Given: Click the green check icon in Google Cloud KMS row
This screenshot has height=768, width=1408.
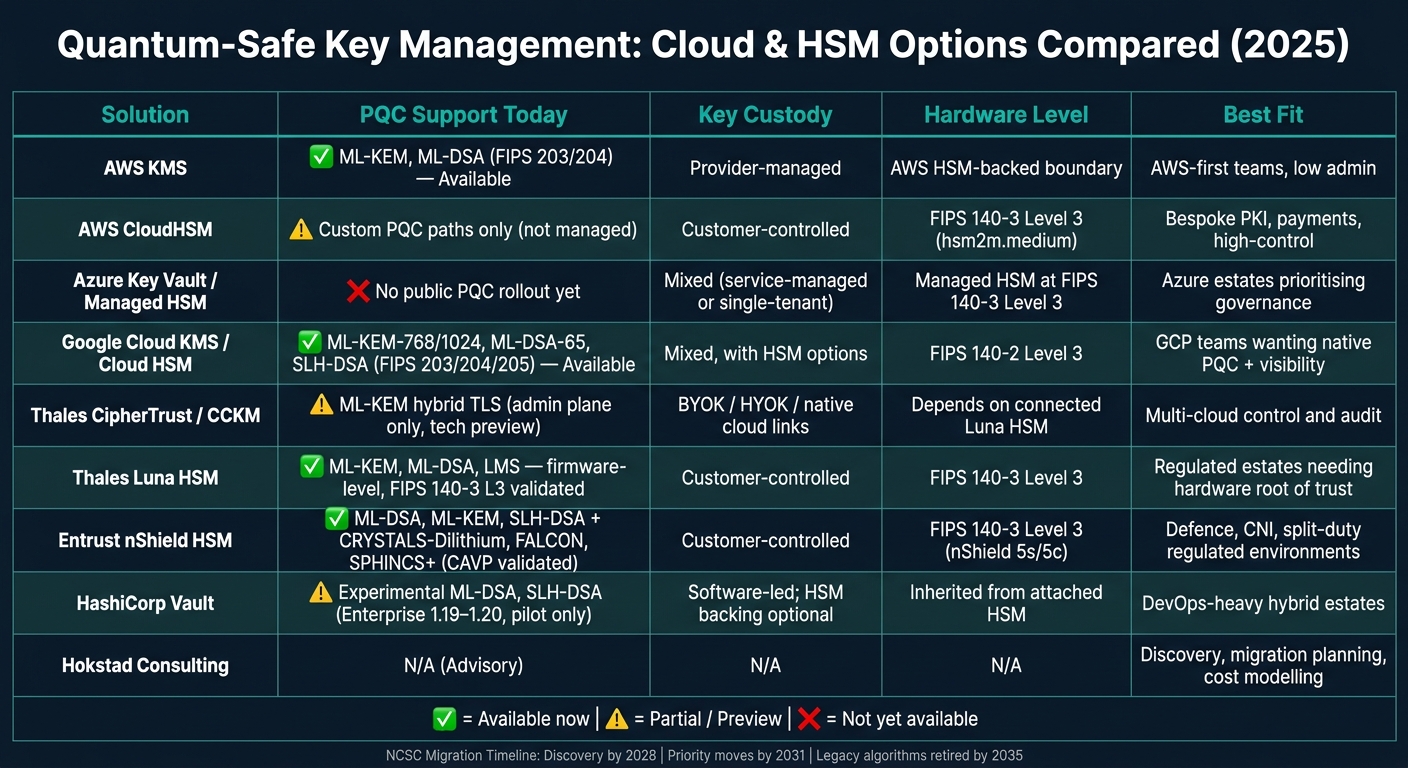Looking at the screenshot, I should [x=311, y=343].
